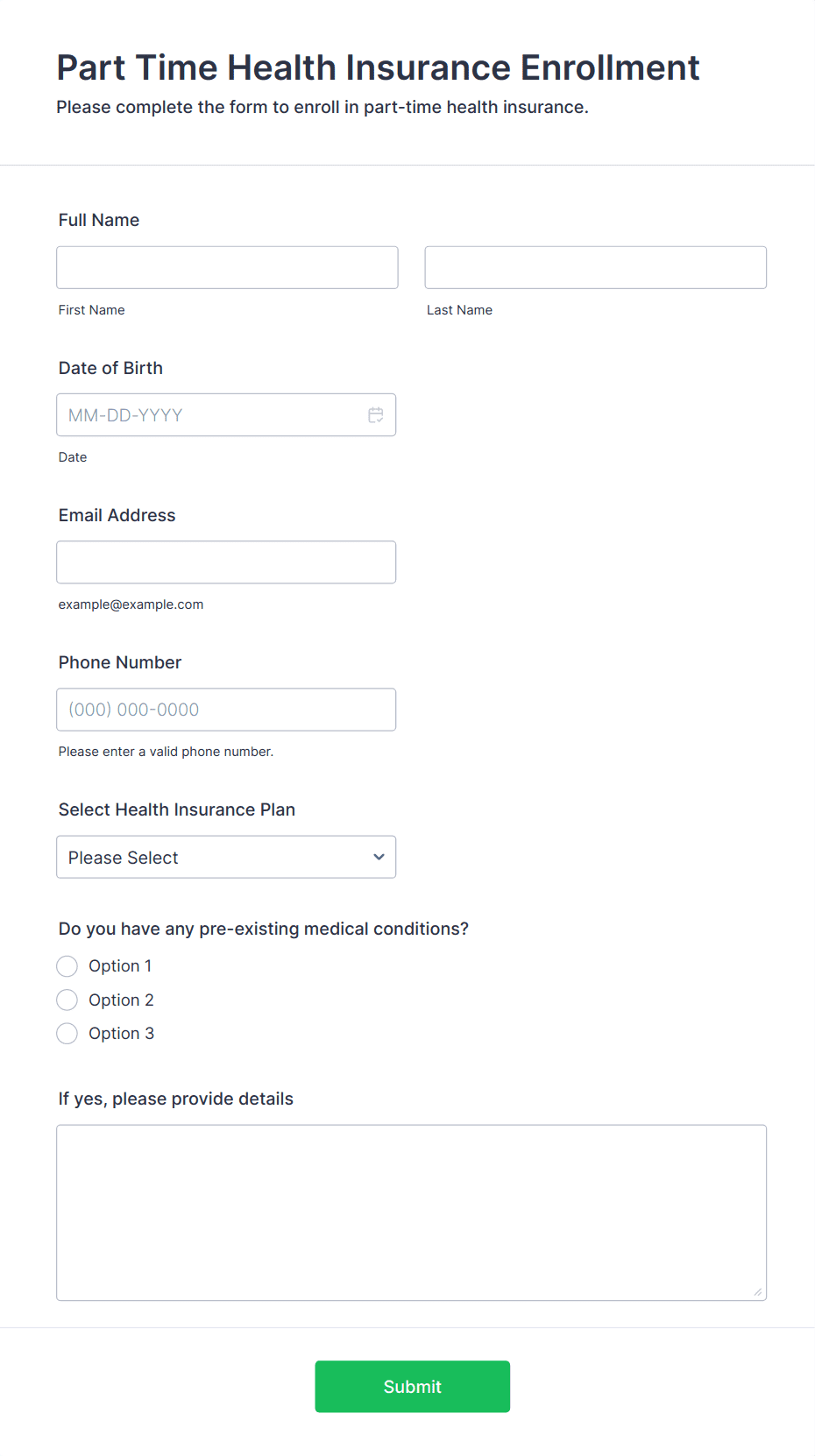
Task: Click the Phone Number label
Action: (x=120, y=662)
